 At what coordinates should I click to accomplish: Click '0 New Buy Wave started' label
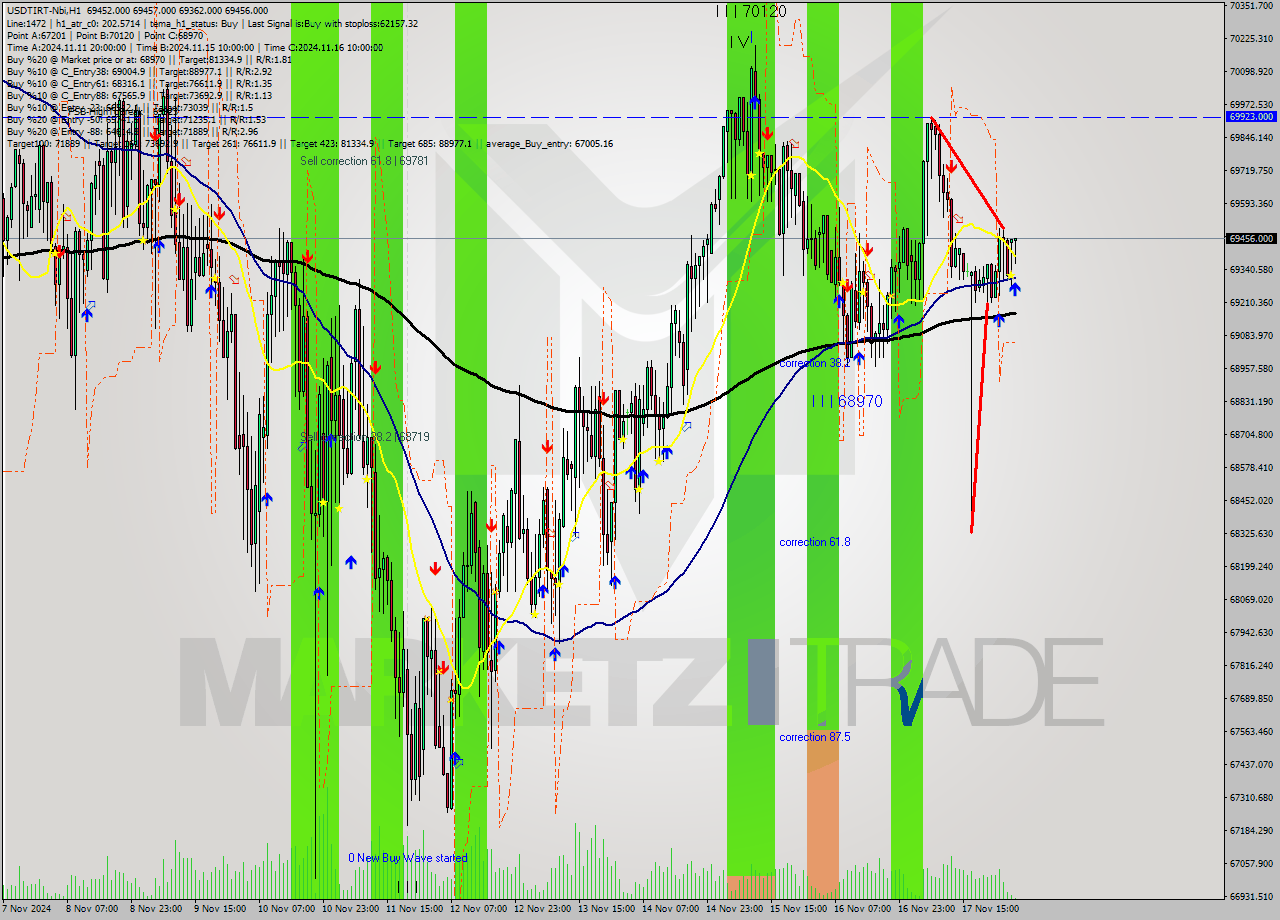point(407,858)
